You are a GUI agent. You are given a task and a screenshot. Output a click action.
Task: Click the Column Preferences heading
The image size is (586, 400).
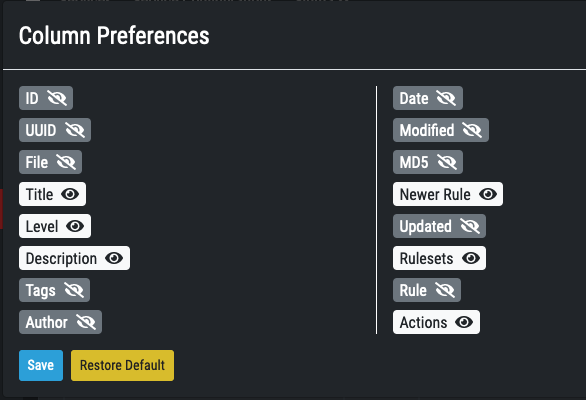[114, 36]
